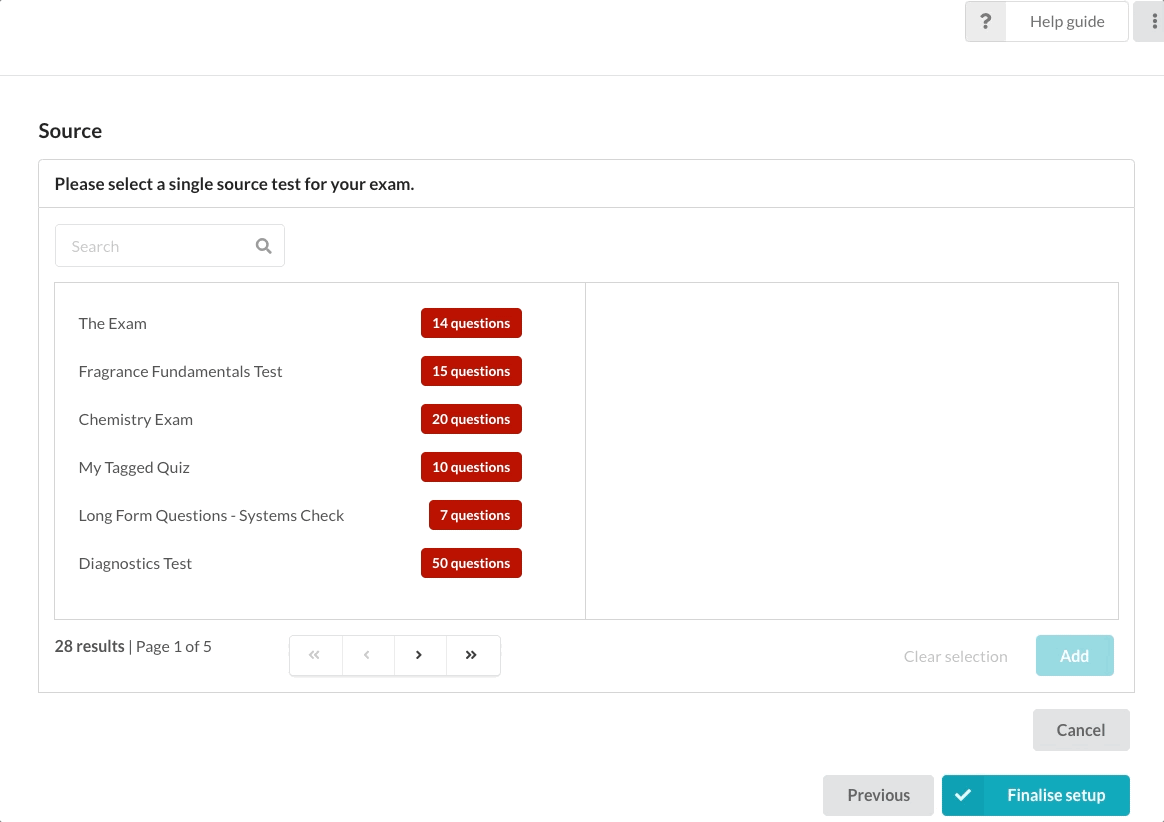Click the search magnifier icon

264,246
